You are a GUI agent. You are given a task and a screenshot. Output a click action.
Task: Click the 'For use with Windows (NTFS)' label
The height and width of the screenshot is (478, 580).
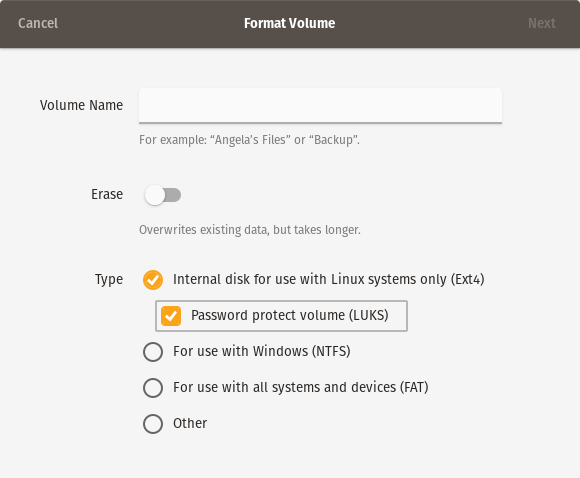click(262, 351)
